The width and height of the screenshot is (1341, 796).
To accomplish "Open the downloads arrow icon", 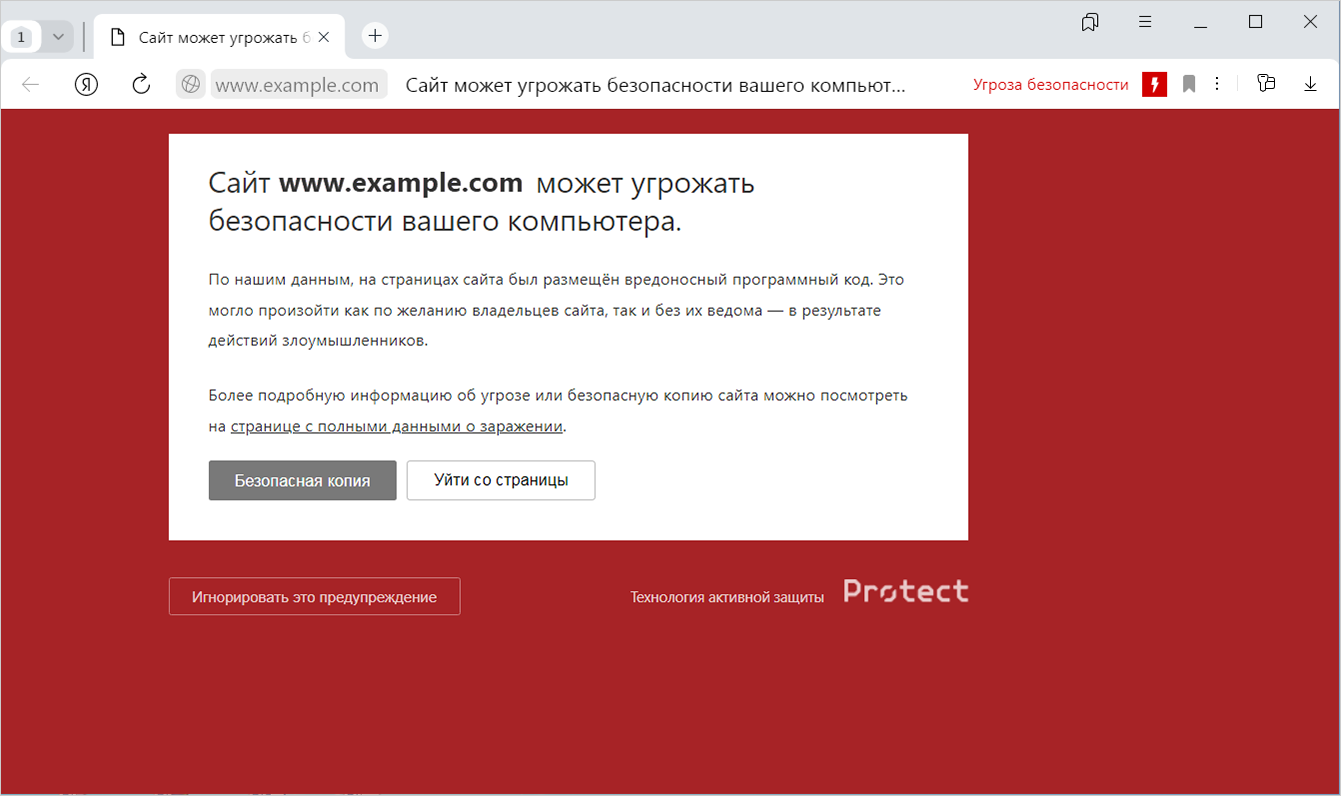I will point(1311,85).
